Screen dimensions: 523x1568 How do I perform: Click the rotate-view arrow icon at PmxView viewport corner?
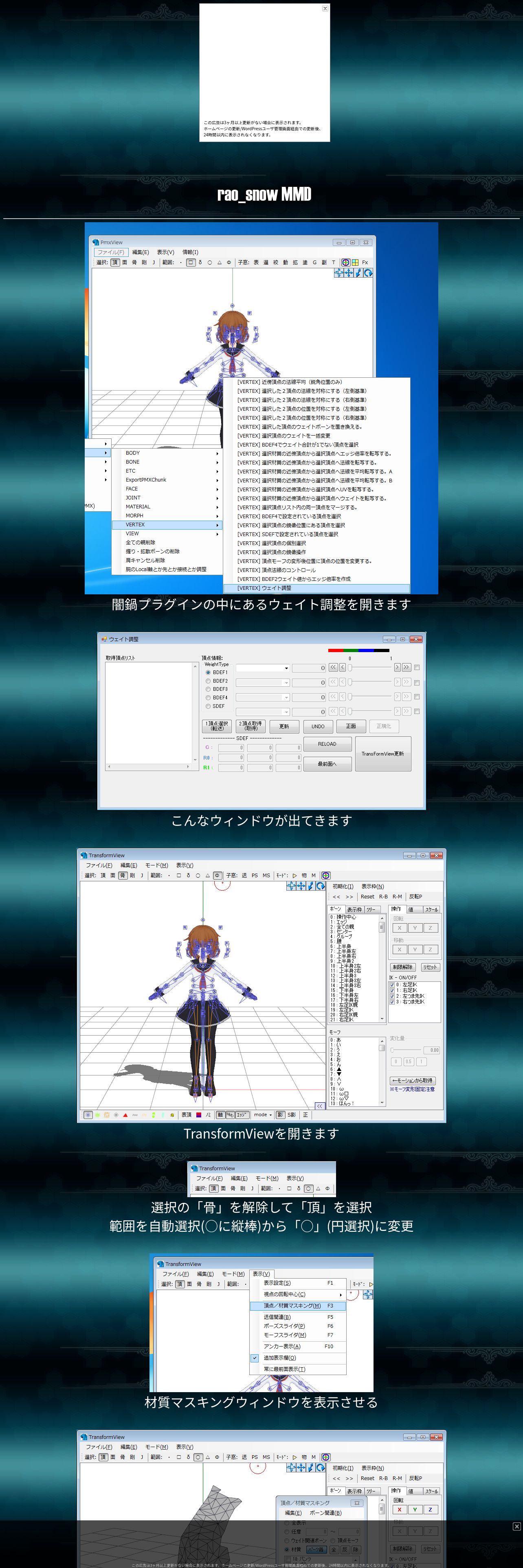tap(368, 273)
